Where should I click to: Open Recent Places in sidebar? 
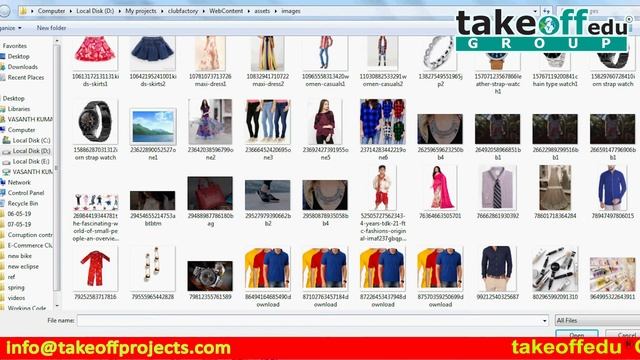coord(25,78)
